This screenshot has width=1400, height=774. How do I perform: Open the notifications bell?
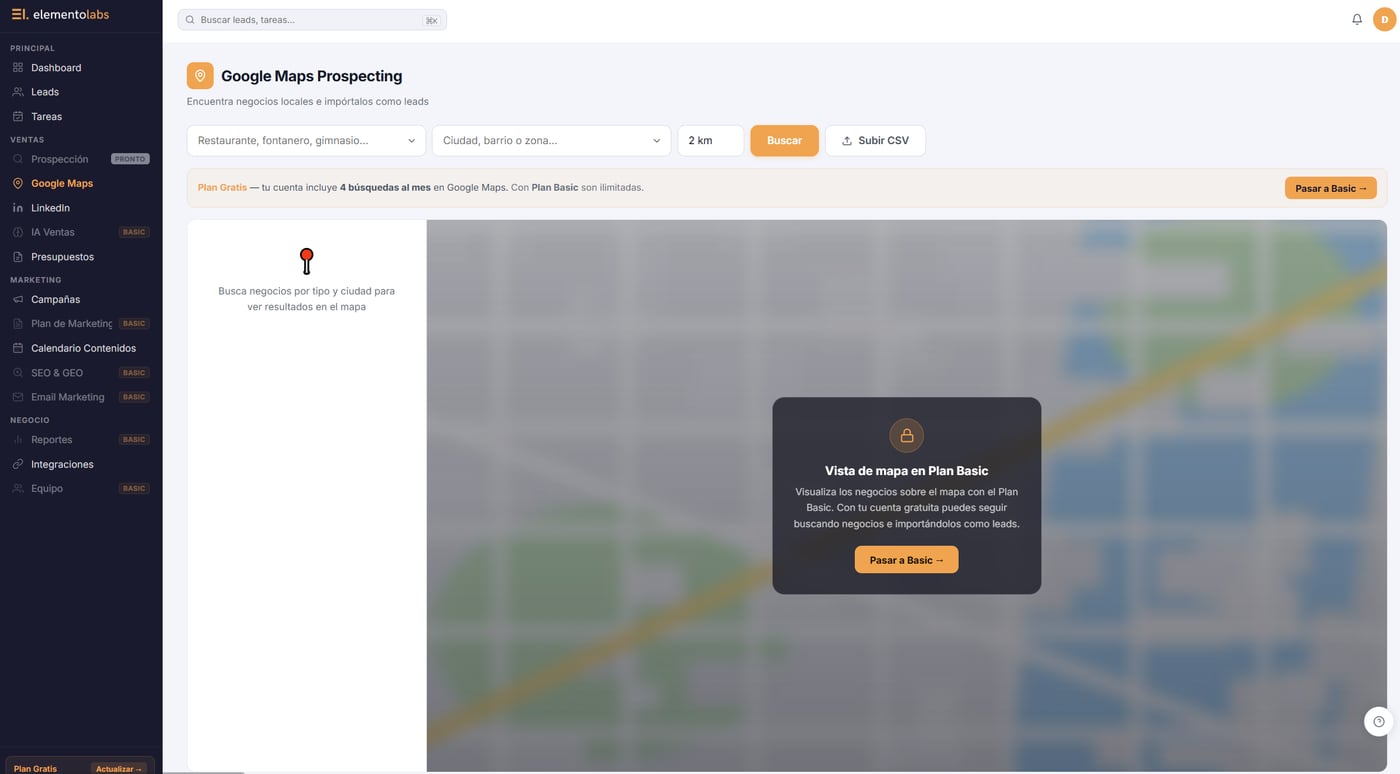pos(1357,19)
